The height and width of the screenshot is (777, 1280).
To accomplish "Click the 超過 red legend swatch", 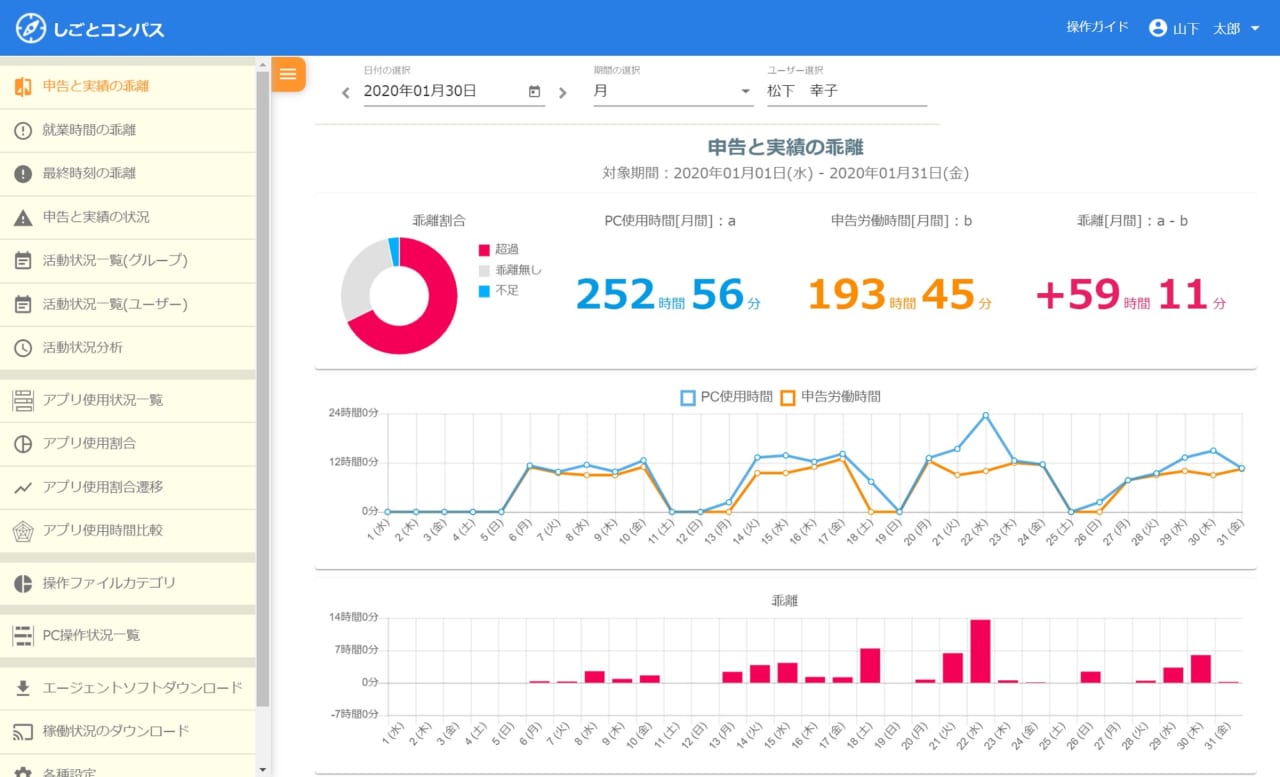I will pyautogui.click(x=484, y=249).
